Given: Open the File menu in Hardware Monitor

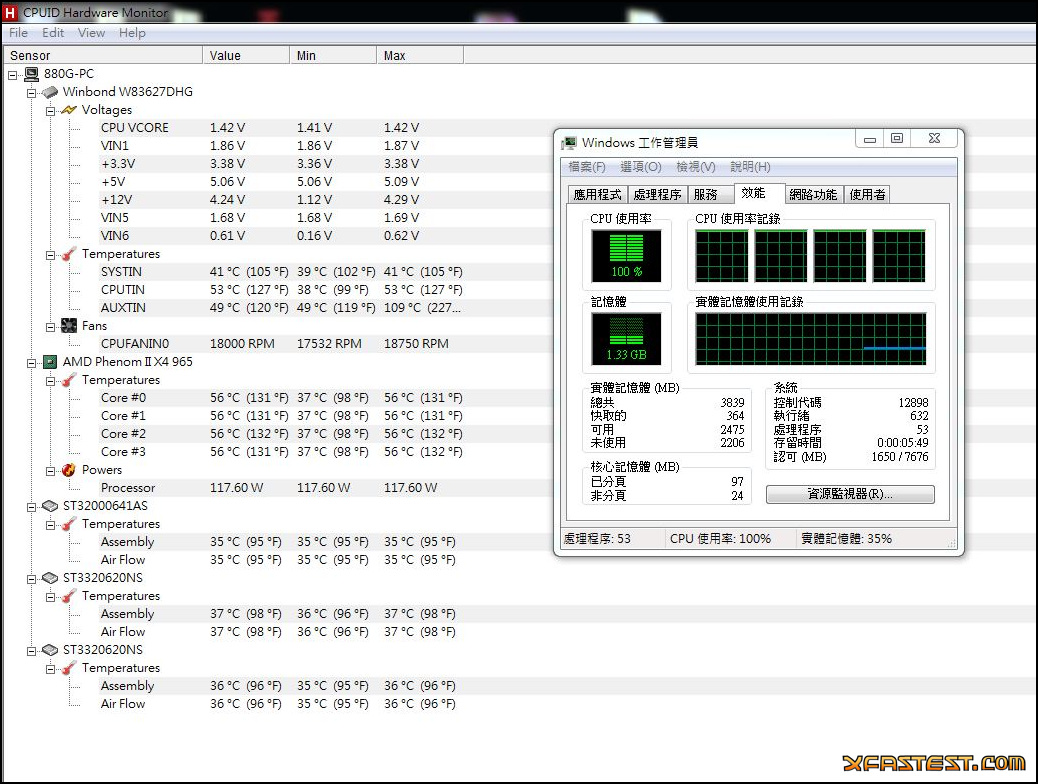Looking at the screenshot, I should 19,33.
